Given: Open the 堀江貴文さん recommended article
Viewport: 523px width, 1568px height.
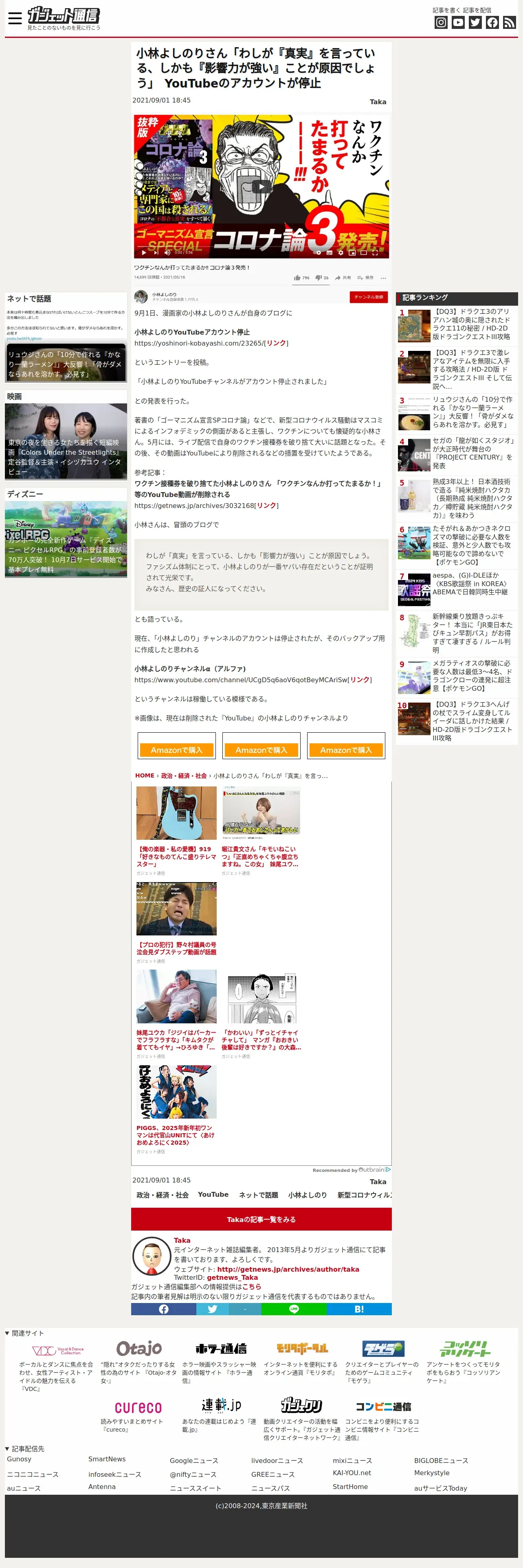Looking at the screenshot, I should pyautogui.click(x=261, y=831).
